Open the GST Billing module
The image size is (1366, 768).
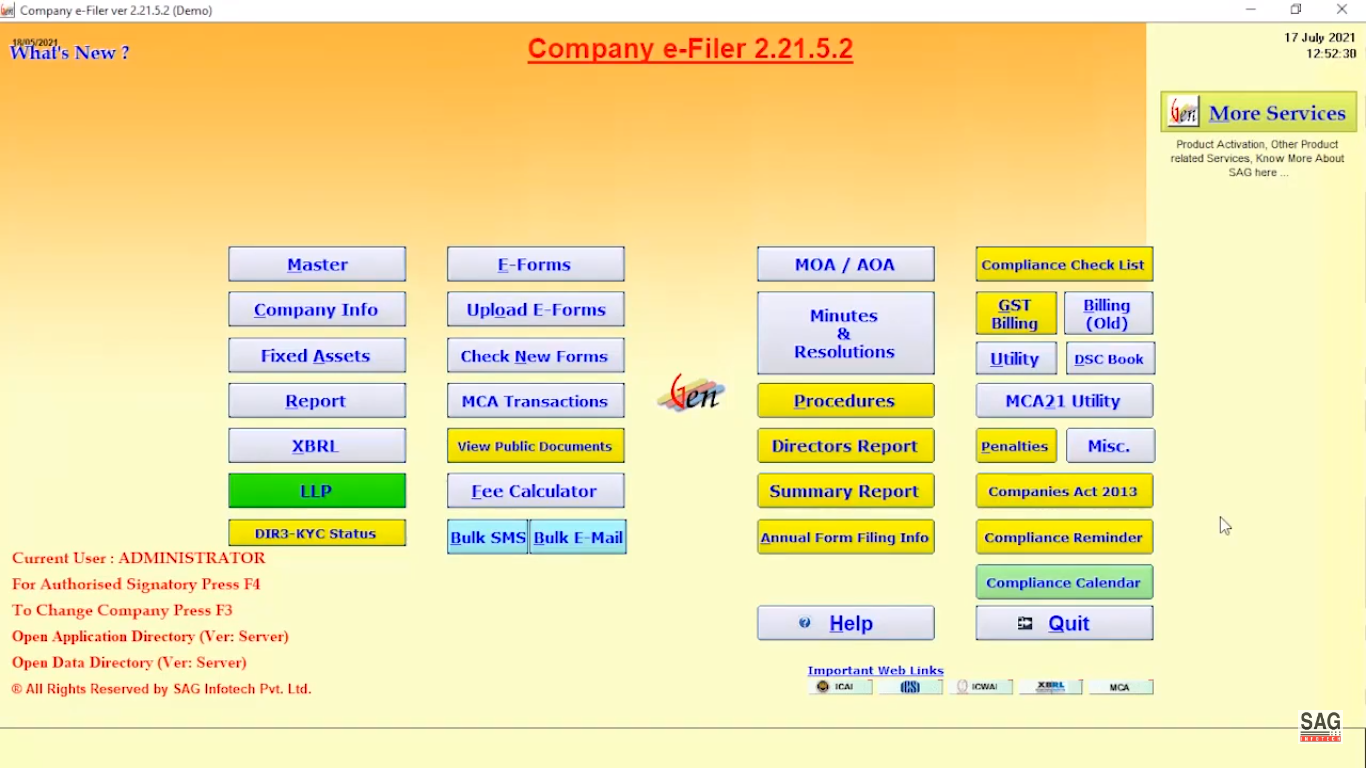click(x=1015, y=312)
